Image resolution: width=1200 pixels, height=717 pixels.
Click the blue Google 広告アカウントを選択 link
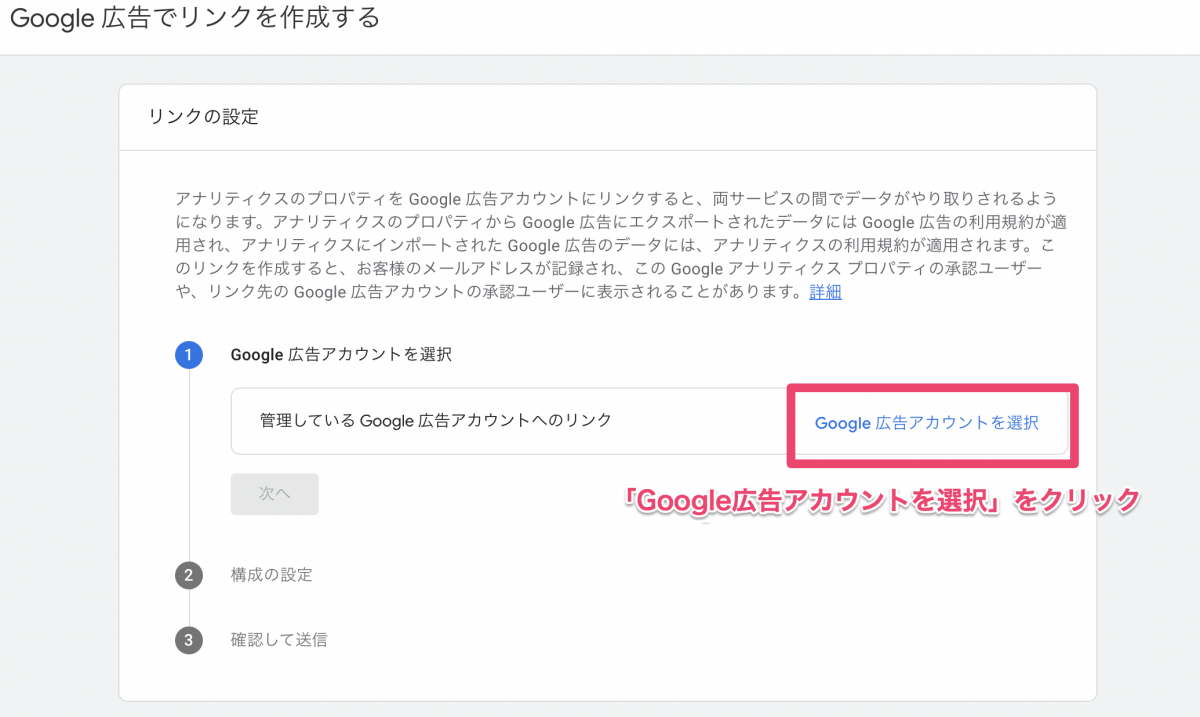point(926,423)
